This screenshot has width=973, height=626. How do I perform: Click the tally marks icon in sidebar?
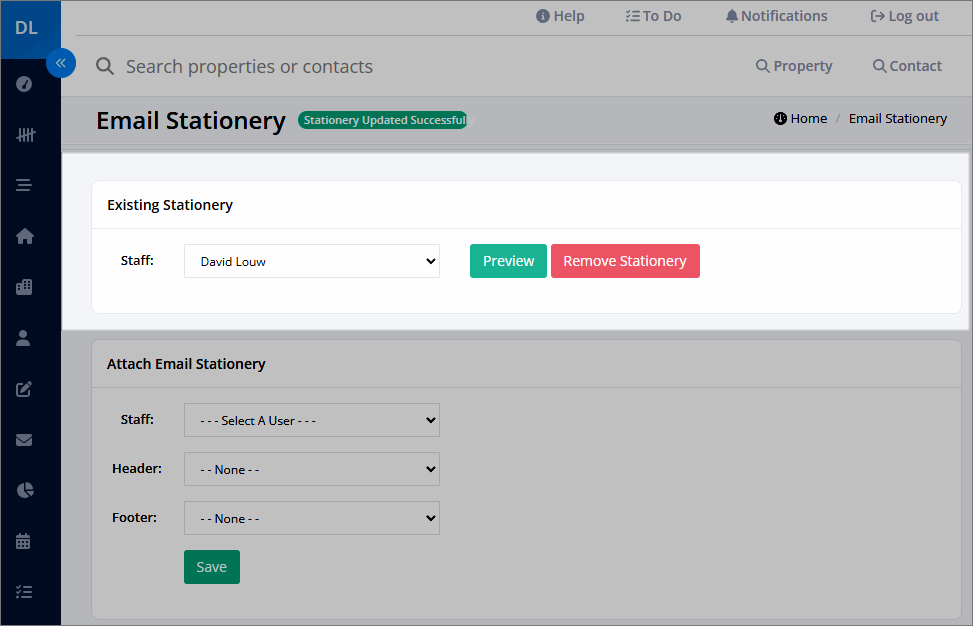pyautogui.click(x=25, y=135)
